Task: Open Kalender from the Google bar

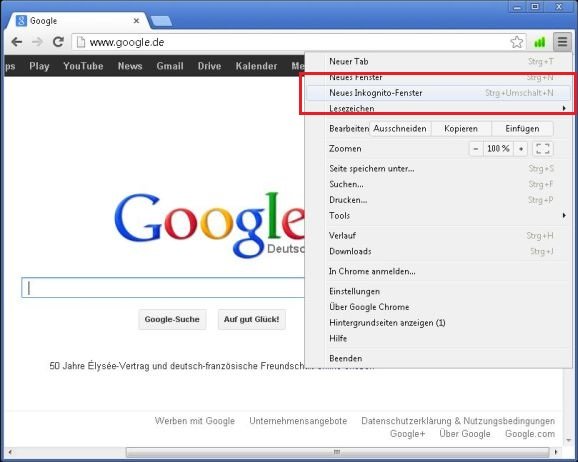Action: tap(257, 66)
